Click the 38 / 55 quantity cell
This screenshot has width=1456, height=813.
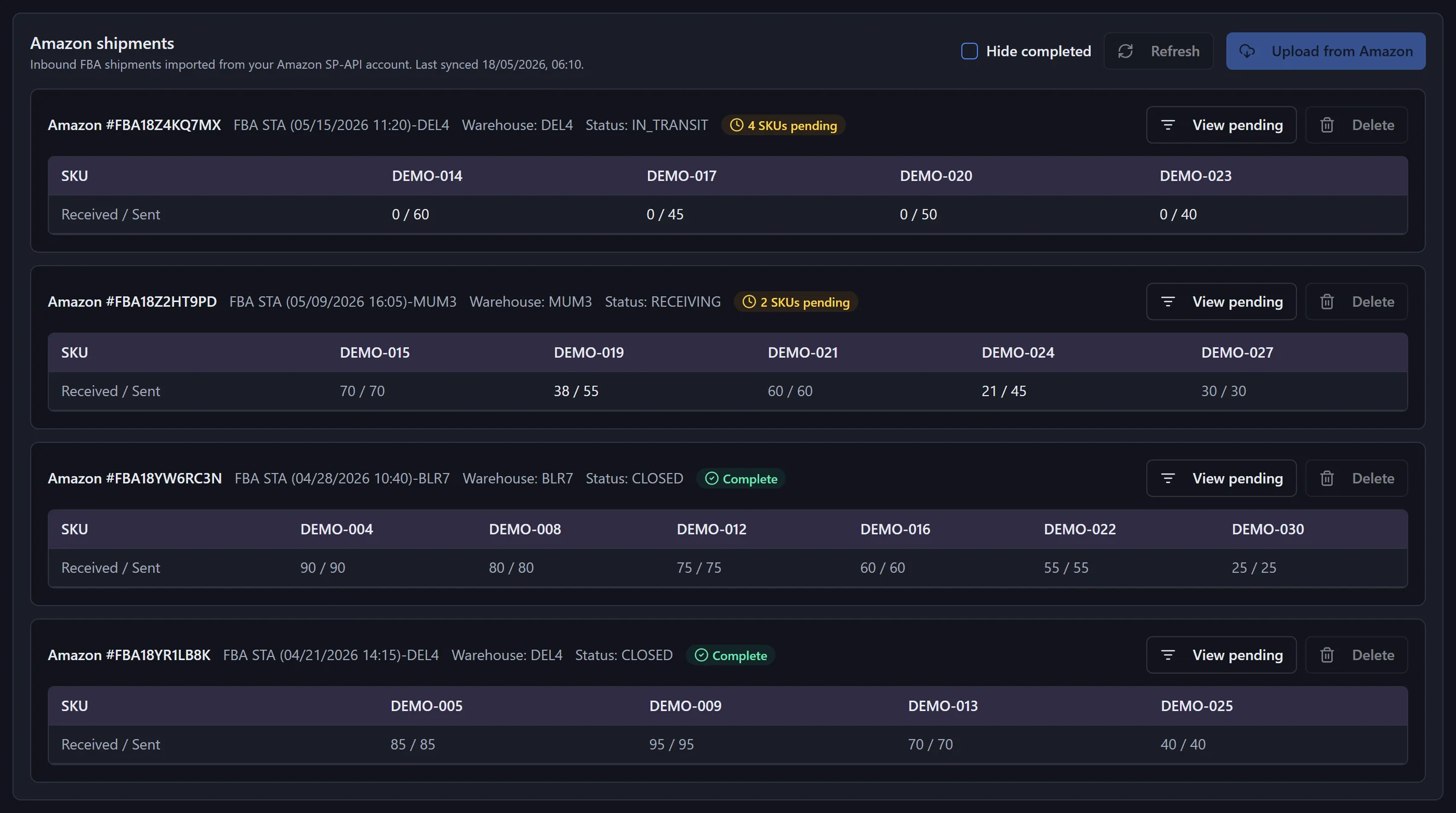[x=576, y=391]
